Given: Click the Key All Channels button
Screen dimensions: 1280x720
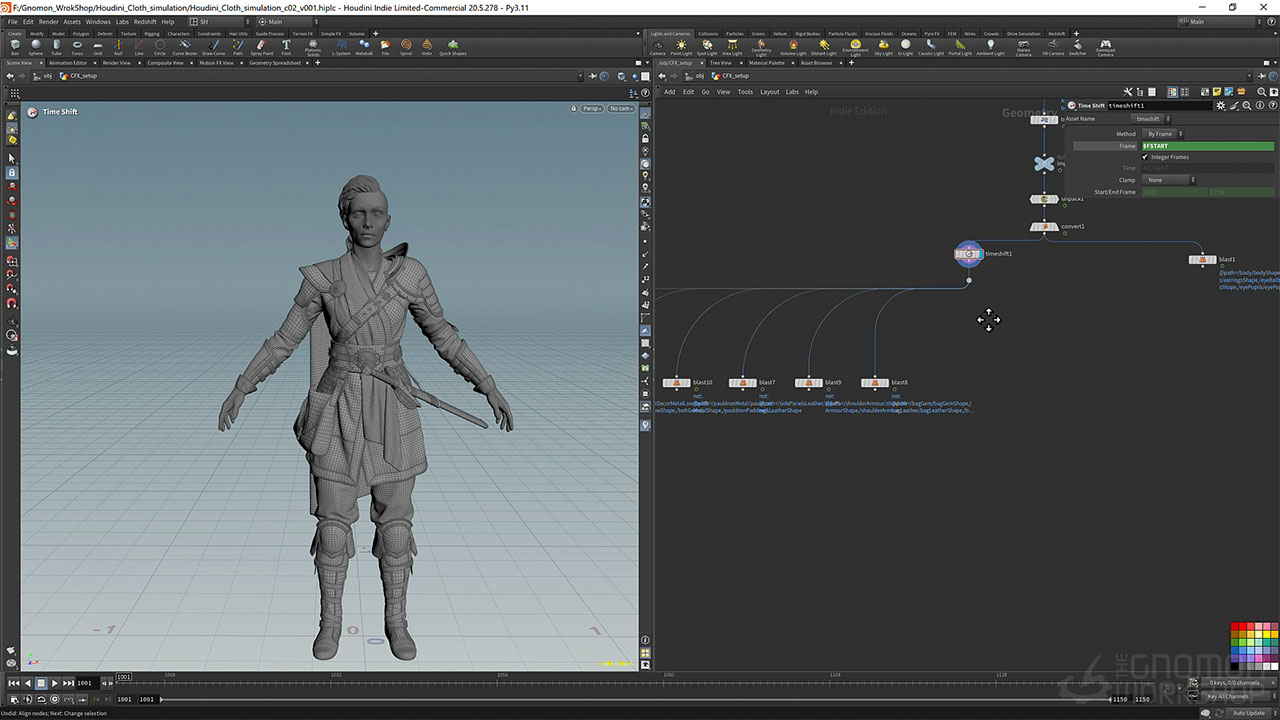Looking at the screenshot, I should point(1227,696).
